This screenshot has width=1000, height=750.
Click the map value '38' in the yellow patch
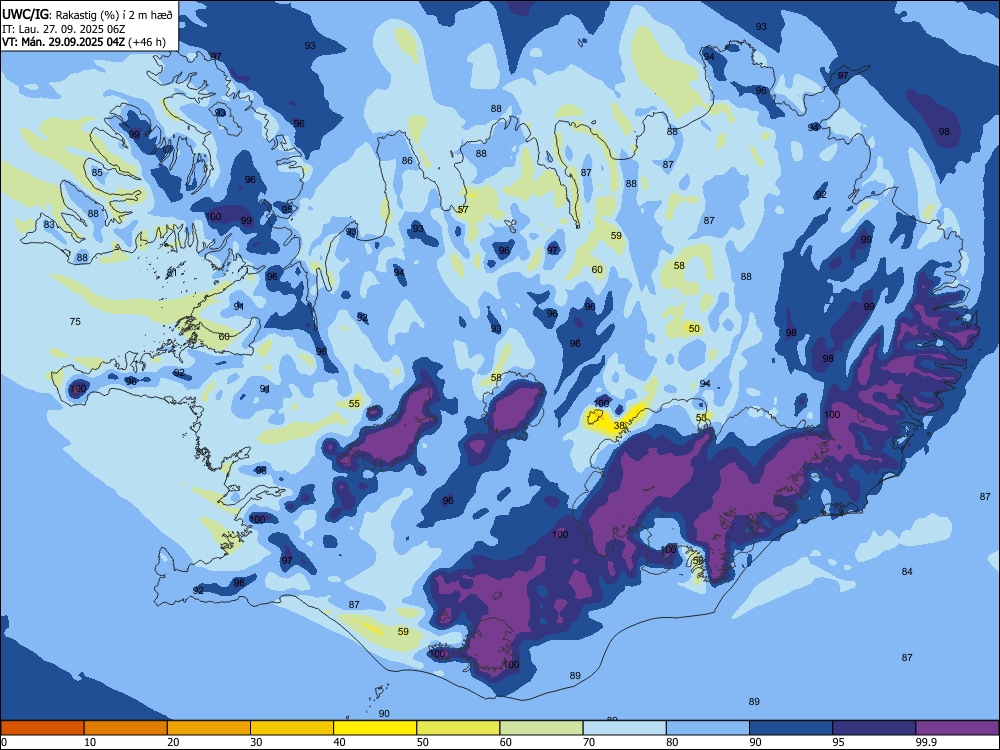tap(619, 425)
